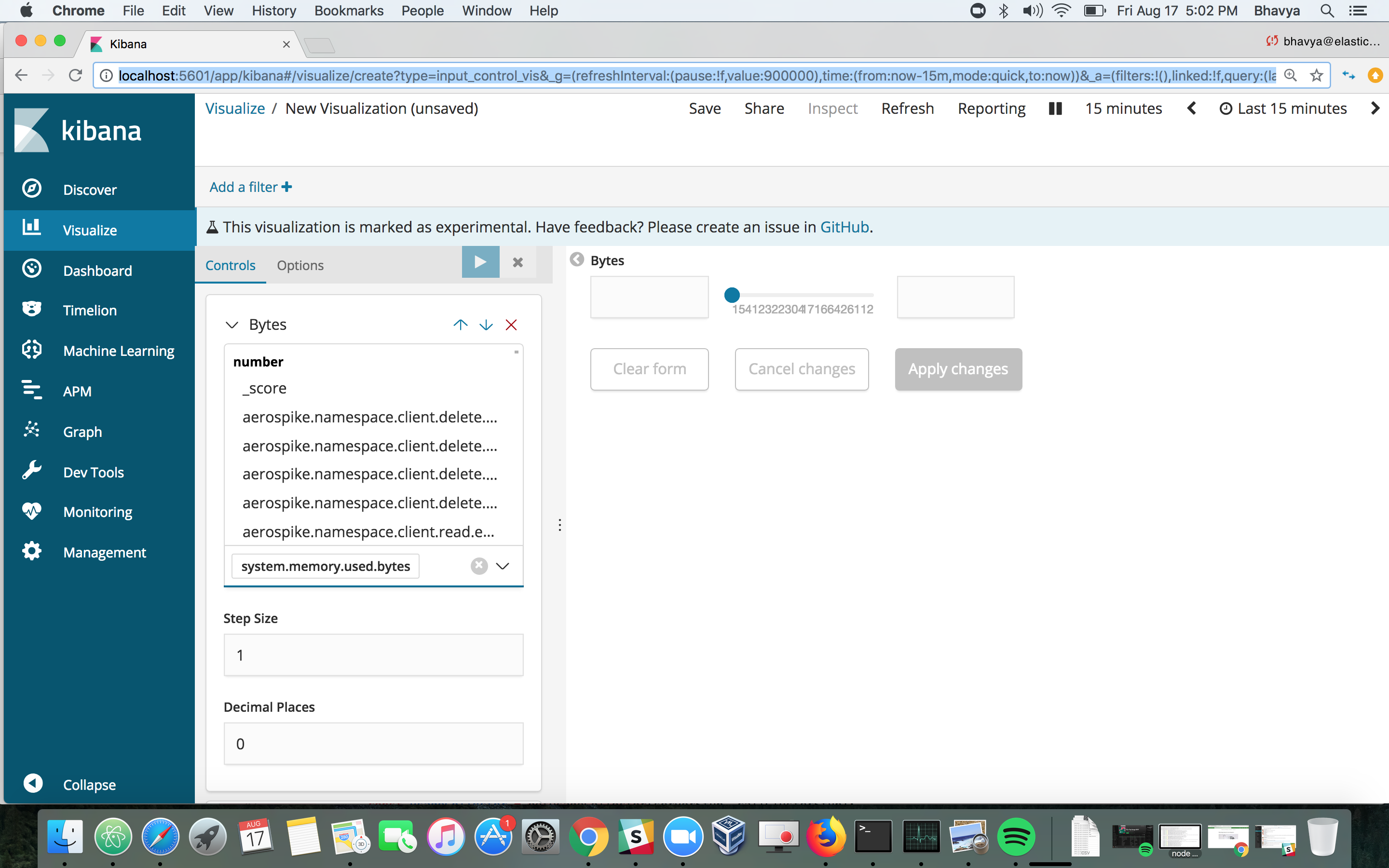The height and width of the screenshot is (868, 1389).
Task: Select the Controls tab
Action: tap(230, 265)
